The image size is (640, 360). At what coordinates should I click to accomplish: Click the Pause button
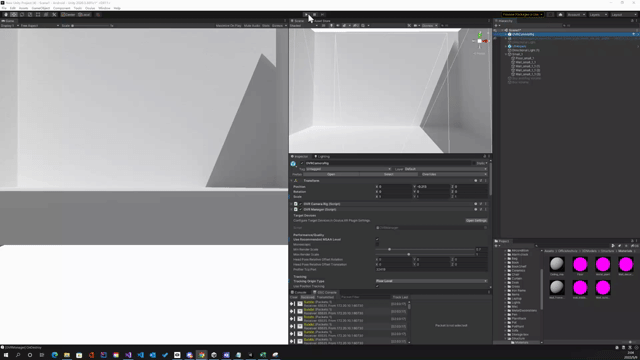point(315,15)
